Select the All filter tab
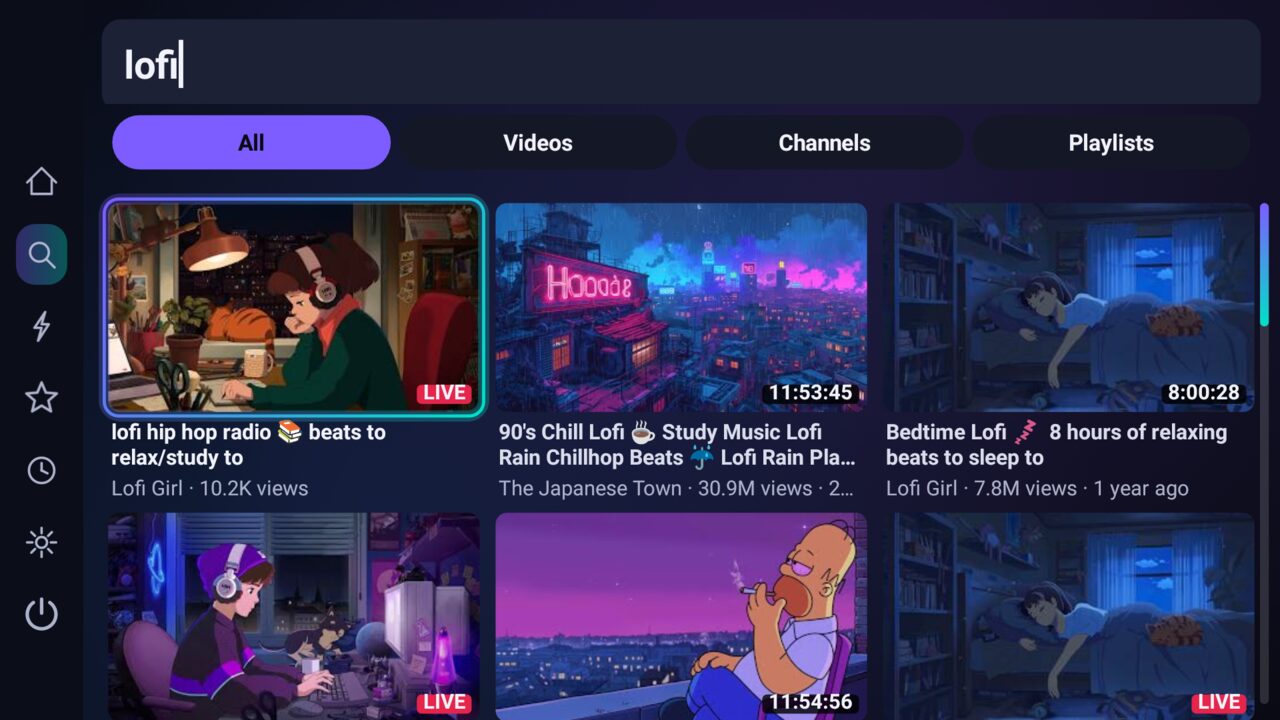Screen dimensions: 1280x720 [251, 143]
